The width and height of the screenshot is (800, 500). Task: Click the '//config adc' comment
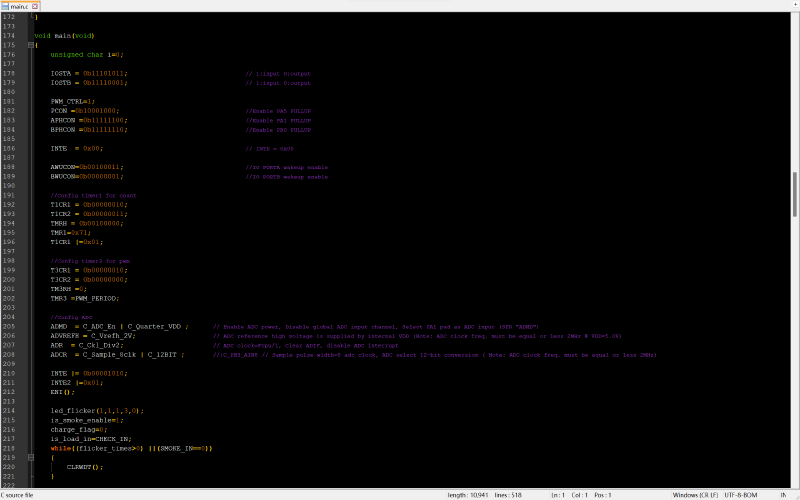pyautogui.click(x=71, y=317)
